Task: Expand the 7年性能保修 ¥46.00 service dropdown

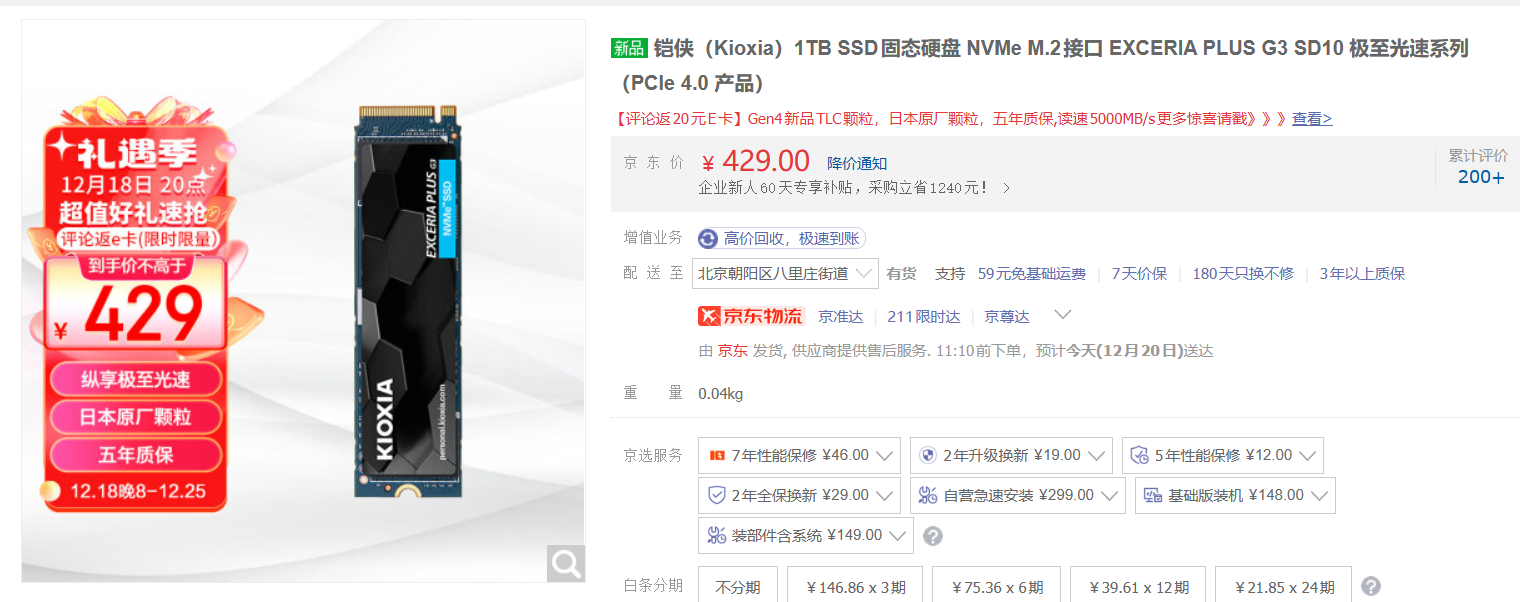Action: [799, 455]
